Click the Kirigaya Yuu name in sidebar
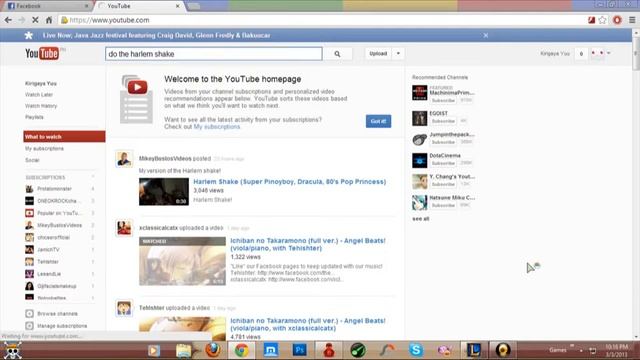 [41, 84]
